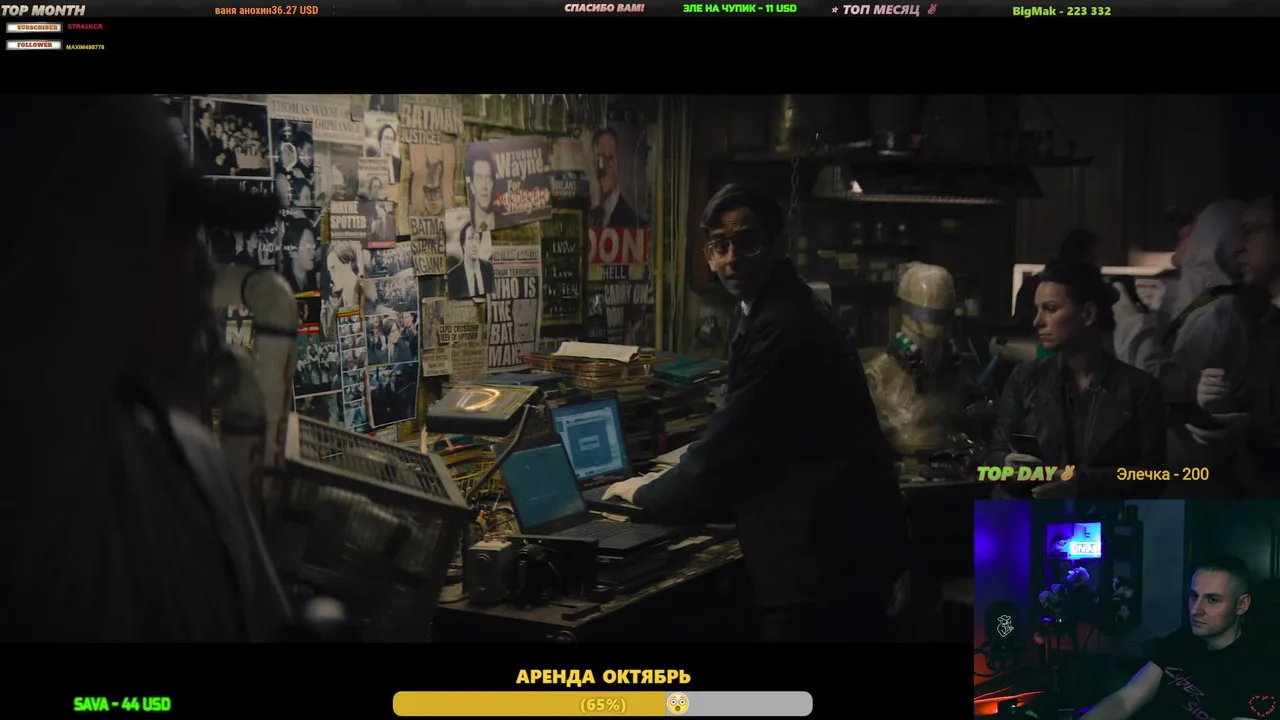This screenshot has width=1280, height=720.
Task: Click the АРЕНДА ОКТЯБРЬ goal progress bar
Action: pyautogui.click(x=602, y=704)
